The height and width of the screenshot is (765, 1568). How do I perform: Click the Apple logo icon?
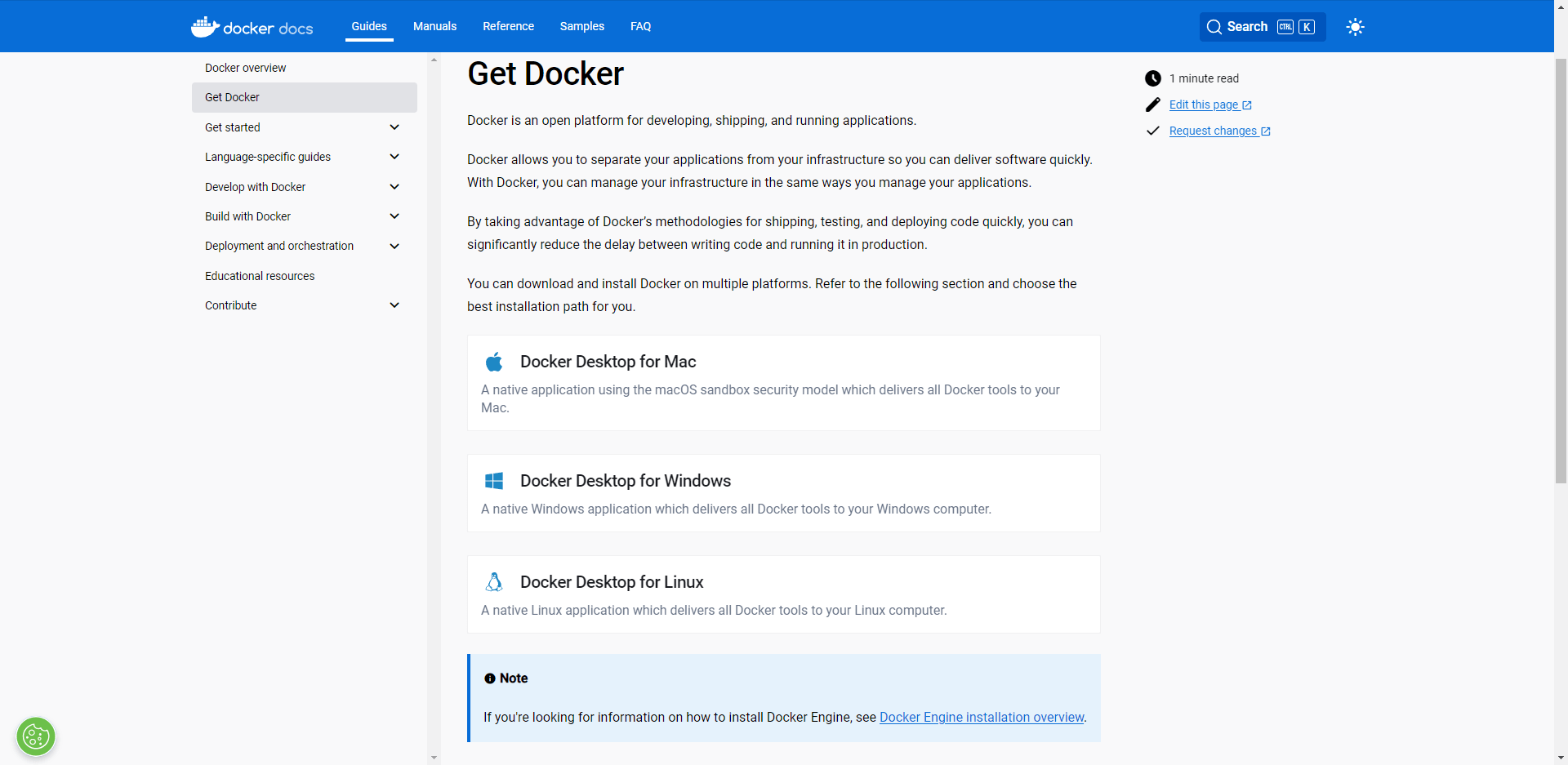[x=494, y=362]
